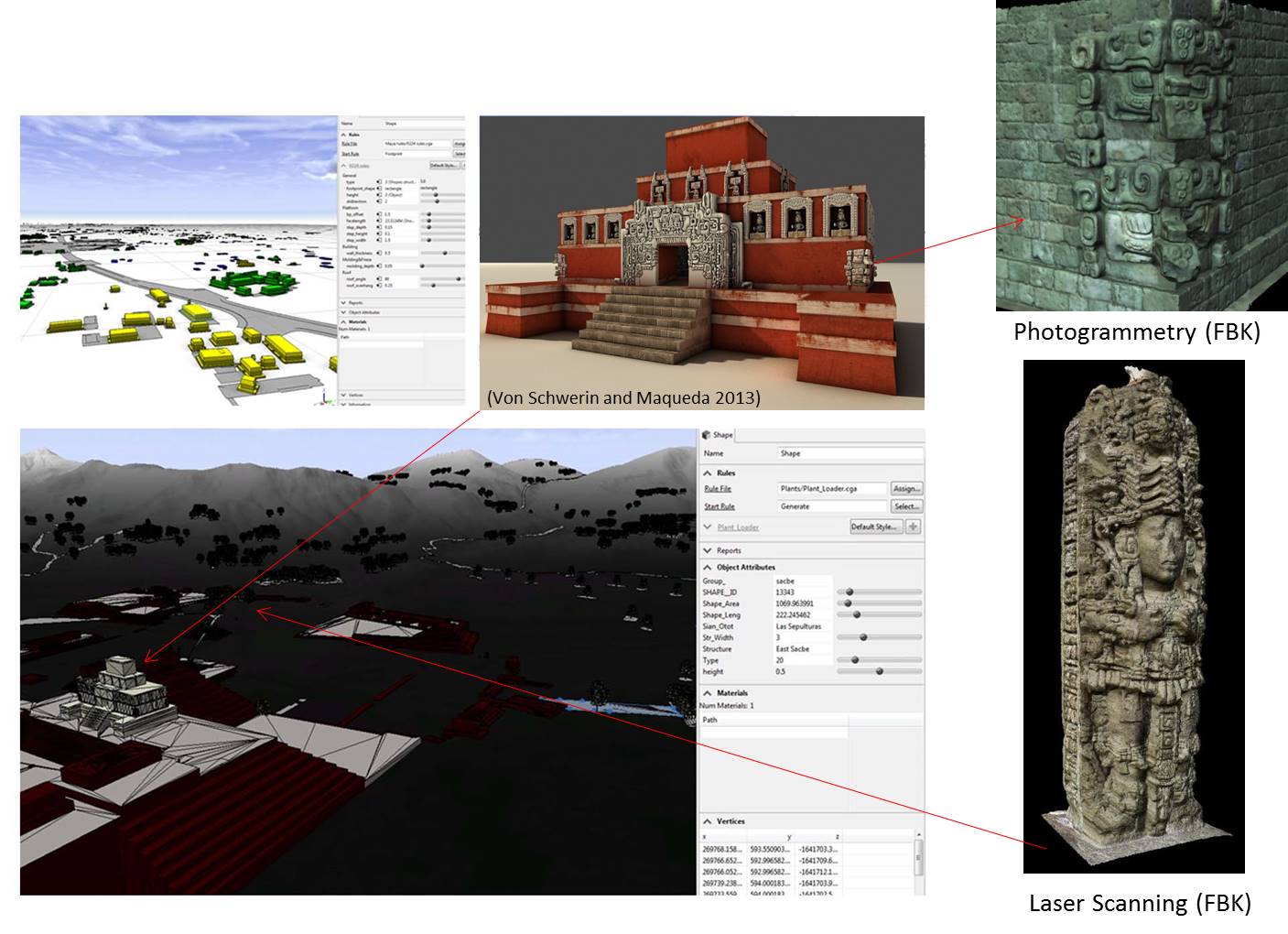
Task: Adjust the wall_thickness slider in upper Inspector
Action: 443,253
